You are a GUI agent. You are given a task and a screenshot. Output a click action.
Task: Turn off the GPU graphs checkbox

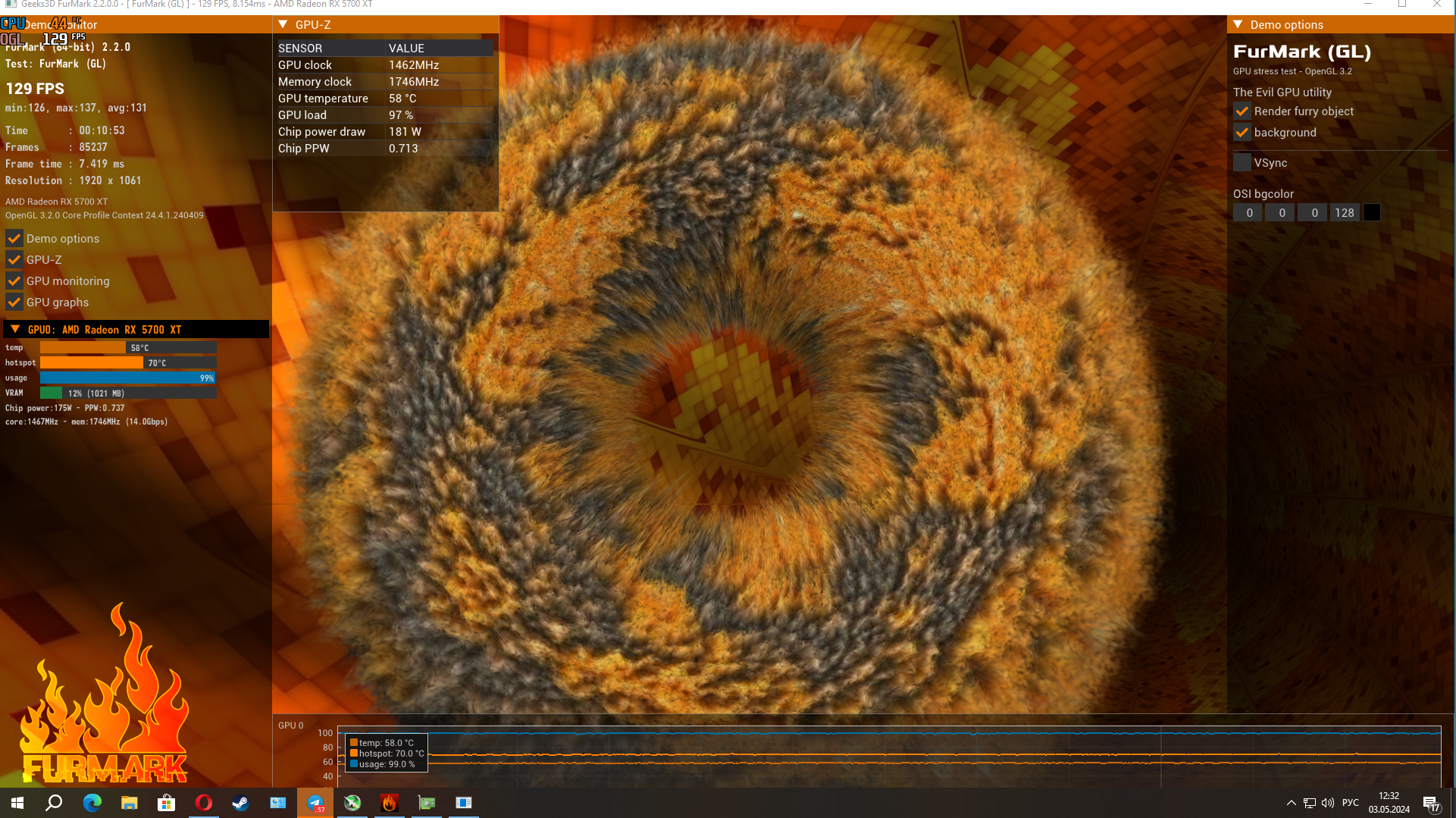pos(14,302)
